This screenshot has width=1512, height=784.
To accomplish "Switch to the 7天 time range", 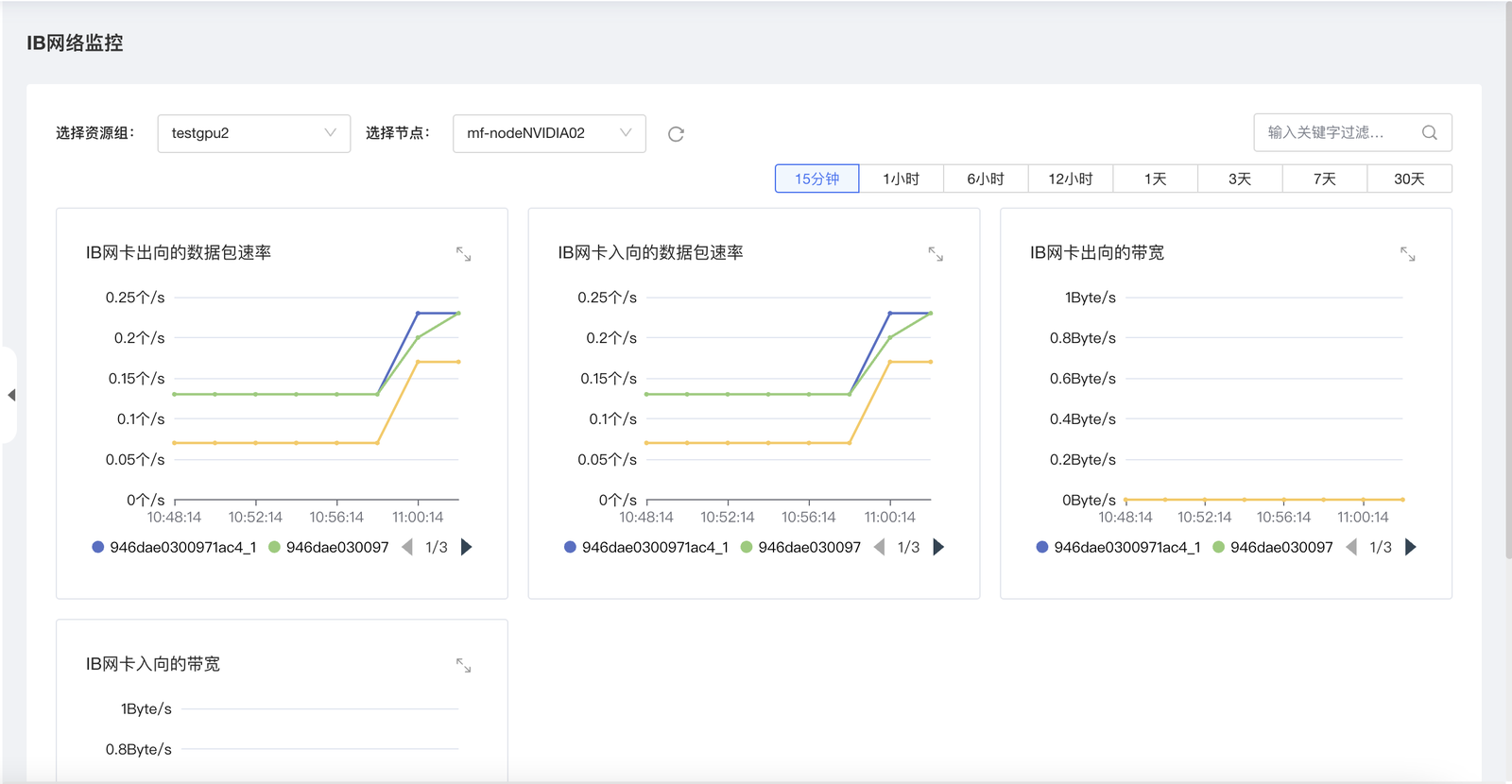I will click(x=1324, y=179).
